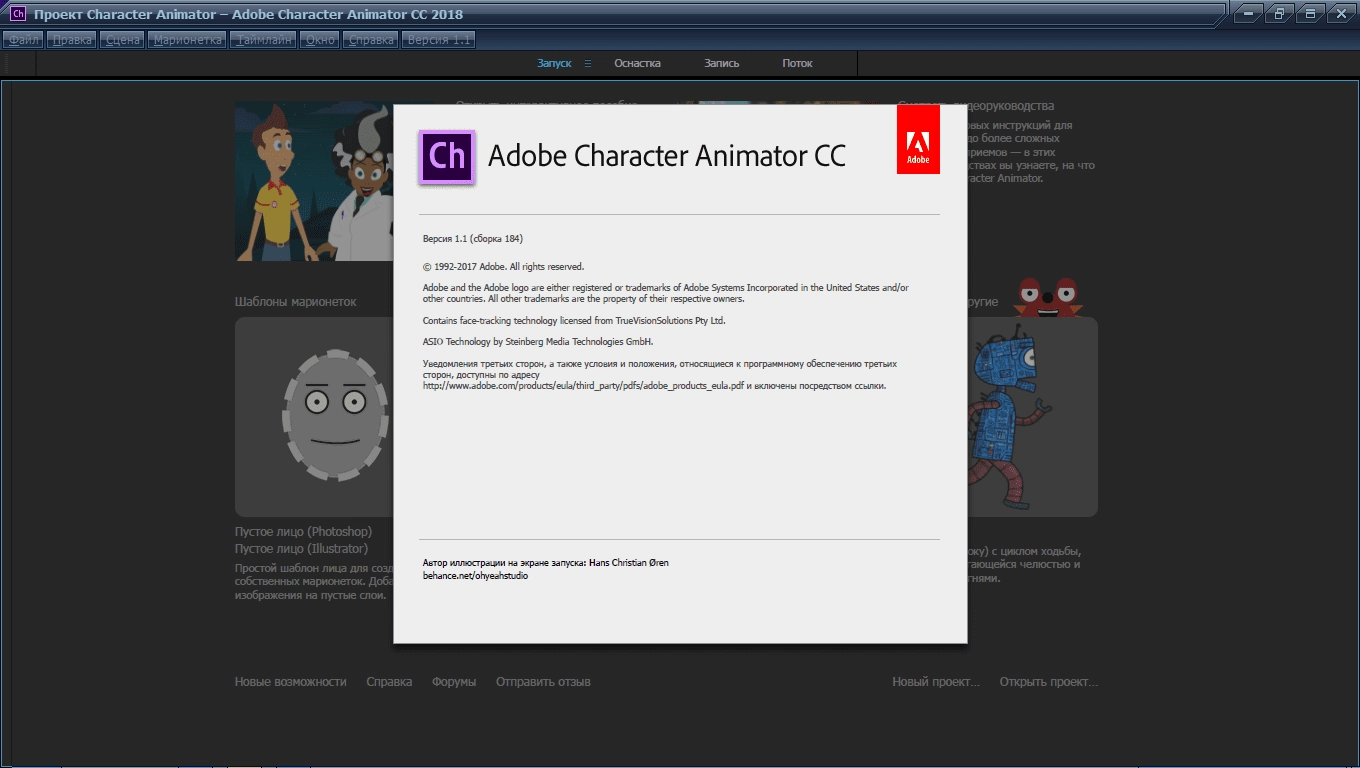
Task: Click the behance.net/ohyeahstudio text
Action: point(475,576)
